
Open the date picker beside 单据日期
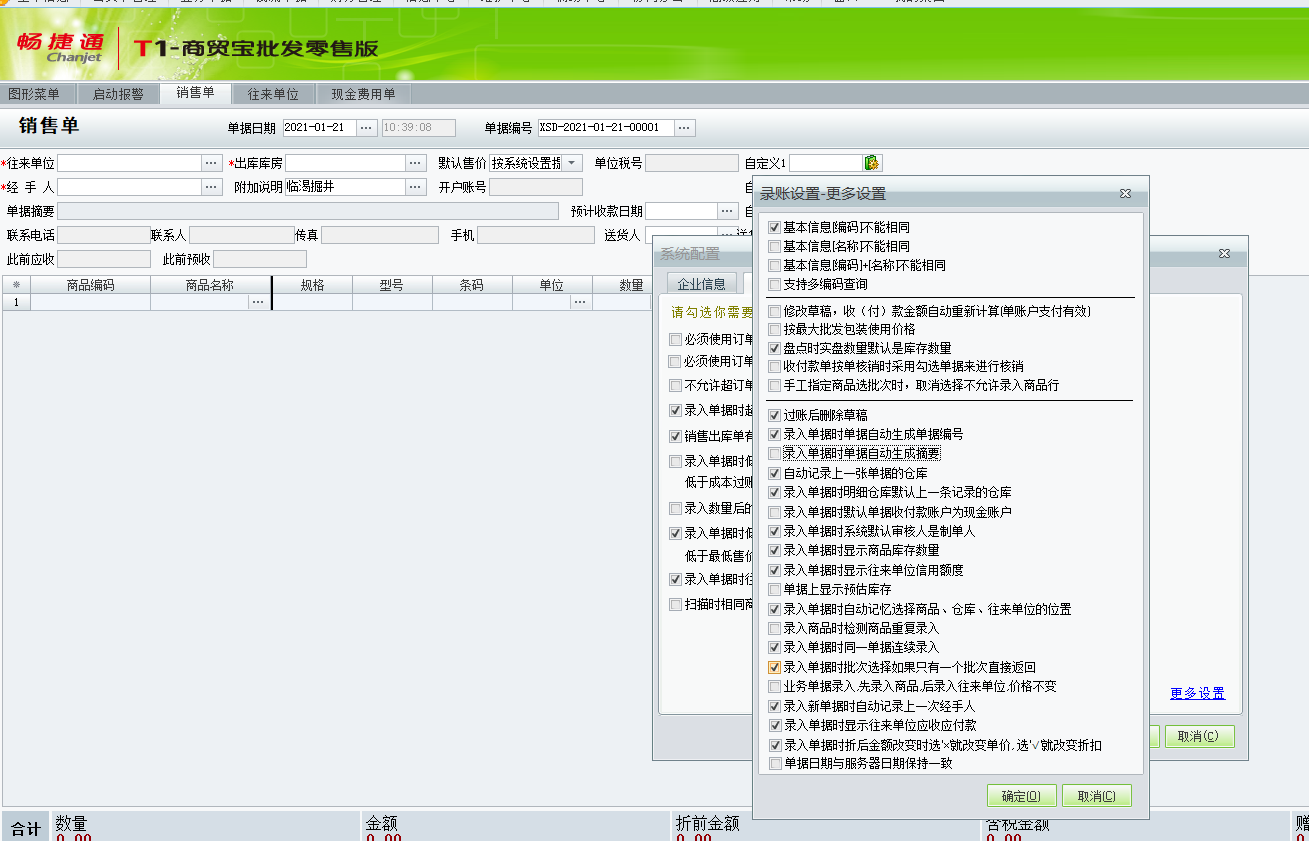pyautogui.click(x=367, y=128)
